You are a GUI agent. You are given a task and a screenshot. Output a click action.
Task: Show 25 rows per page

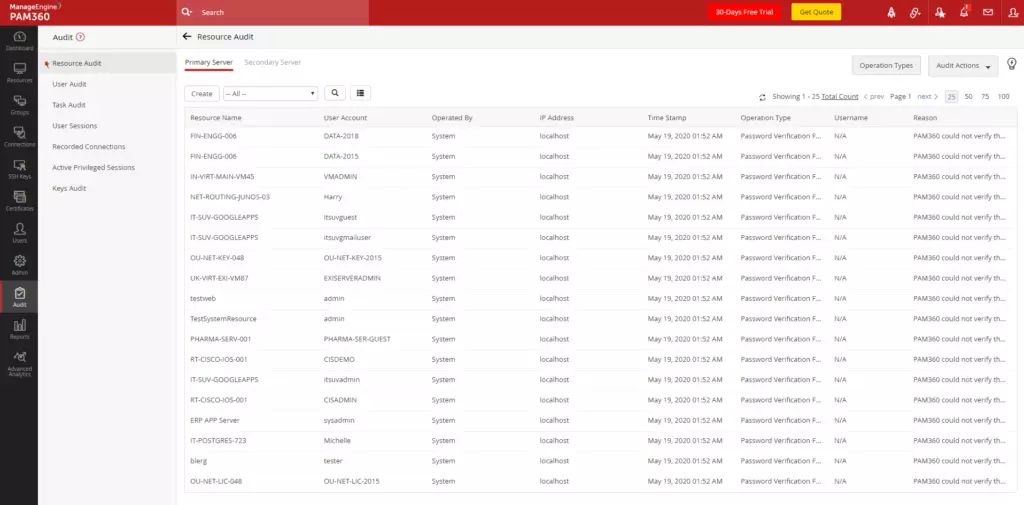(x=952, y=97)
